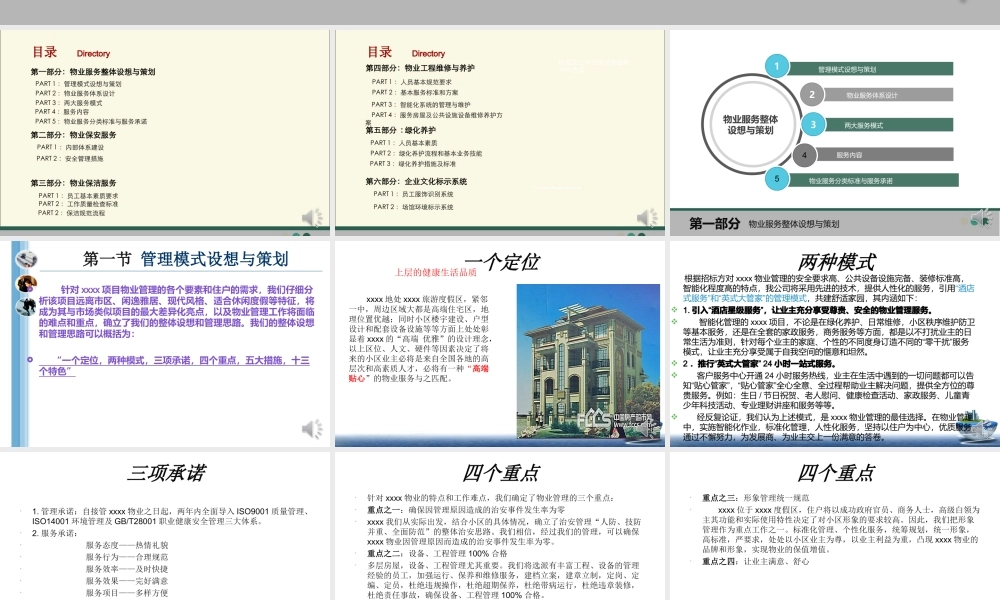Click the bold line 1. 引入"酒店星级服务"
This screenshot has height=600, width=1000.
807,310
